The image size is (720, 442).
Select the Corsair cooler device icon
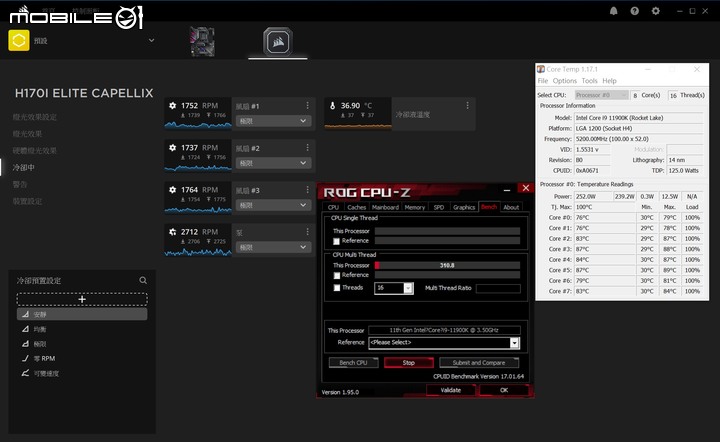[278, 42]
